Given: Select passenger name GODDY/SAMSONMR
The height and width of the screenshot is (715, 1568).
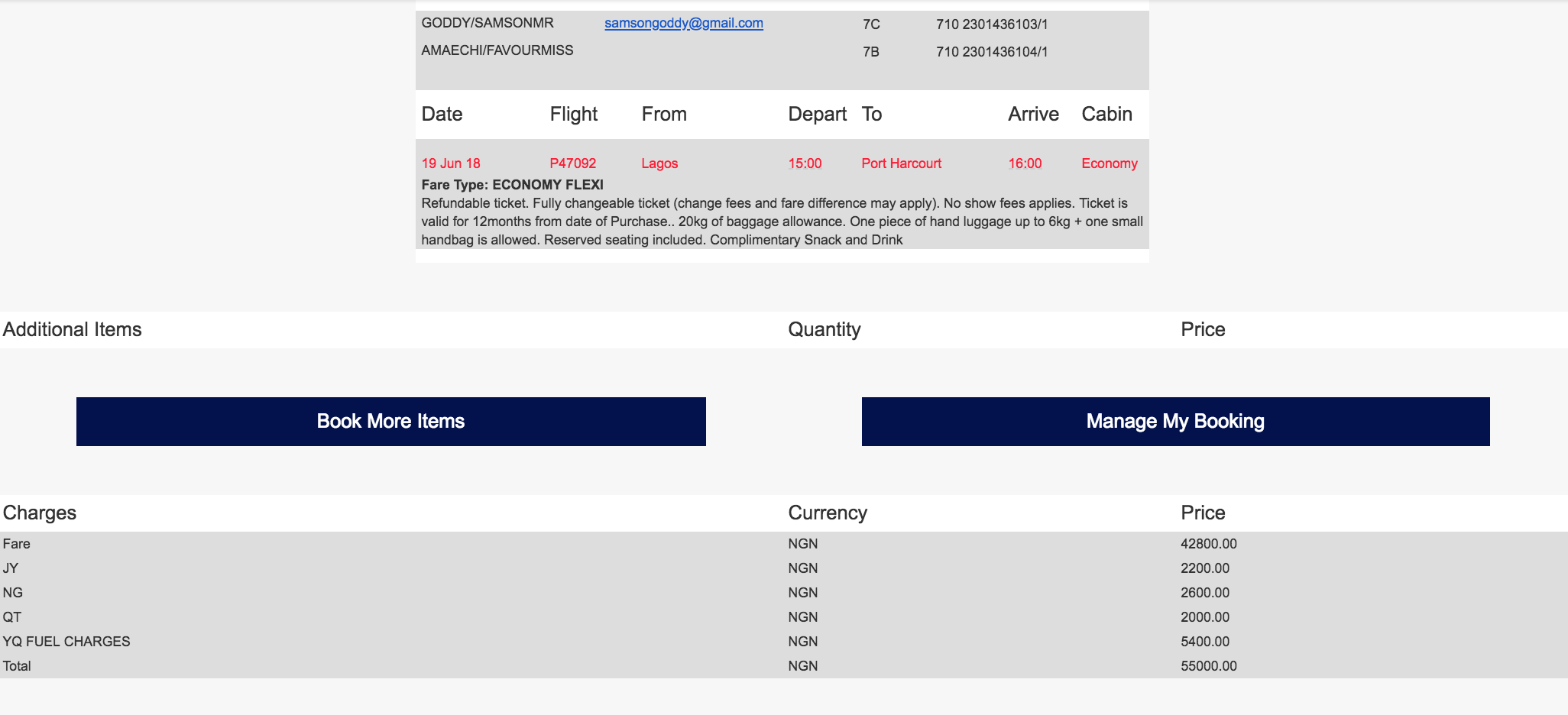Looking at the screenshot, I should click(x=488, y=23).
